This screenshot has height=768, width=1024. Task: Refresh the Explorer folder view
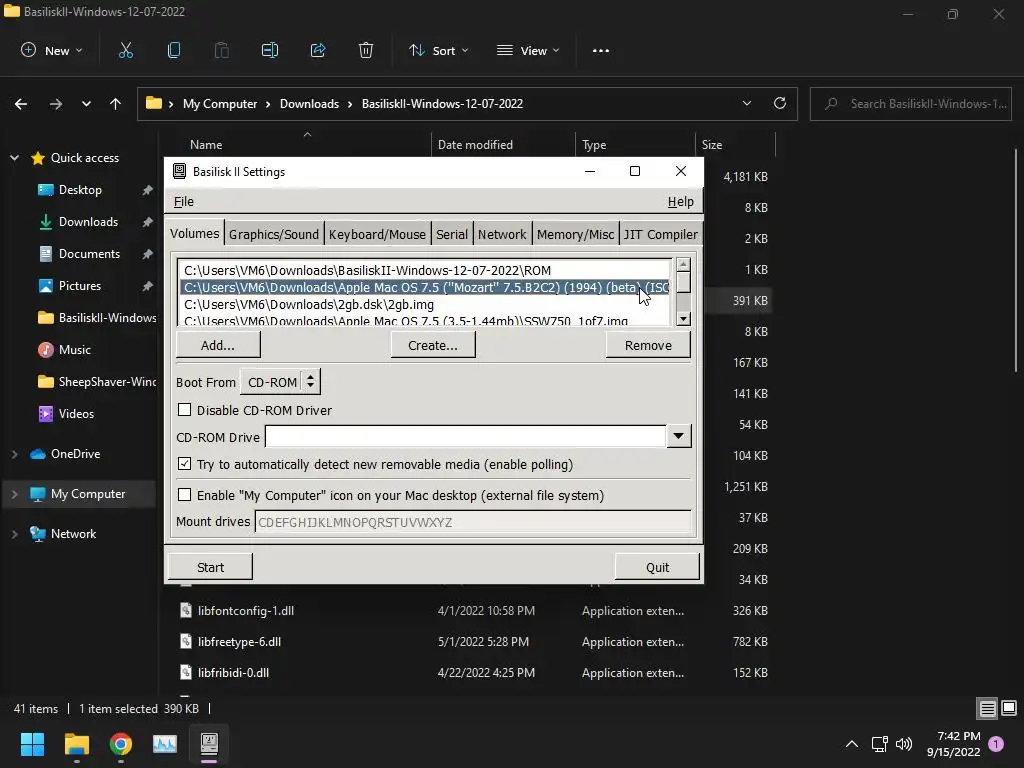pos(780,103)
